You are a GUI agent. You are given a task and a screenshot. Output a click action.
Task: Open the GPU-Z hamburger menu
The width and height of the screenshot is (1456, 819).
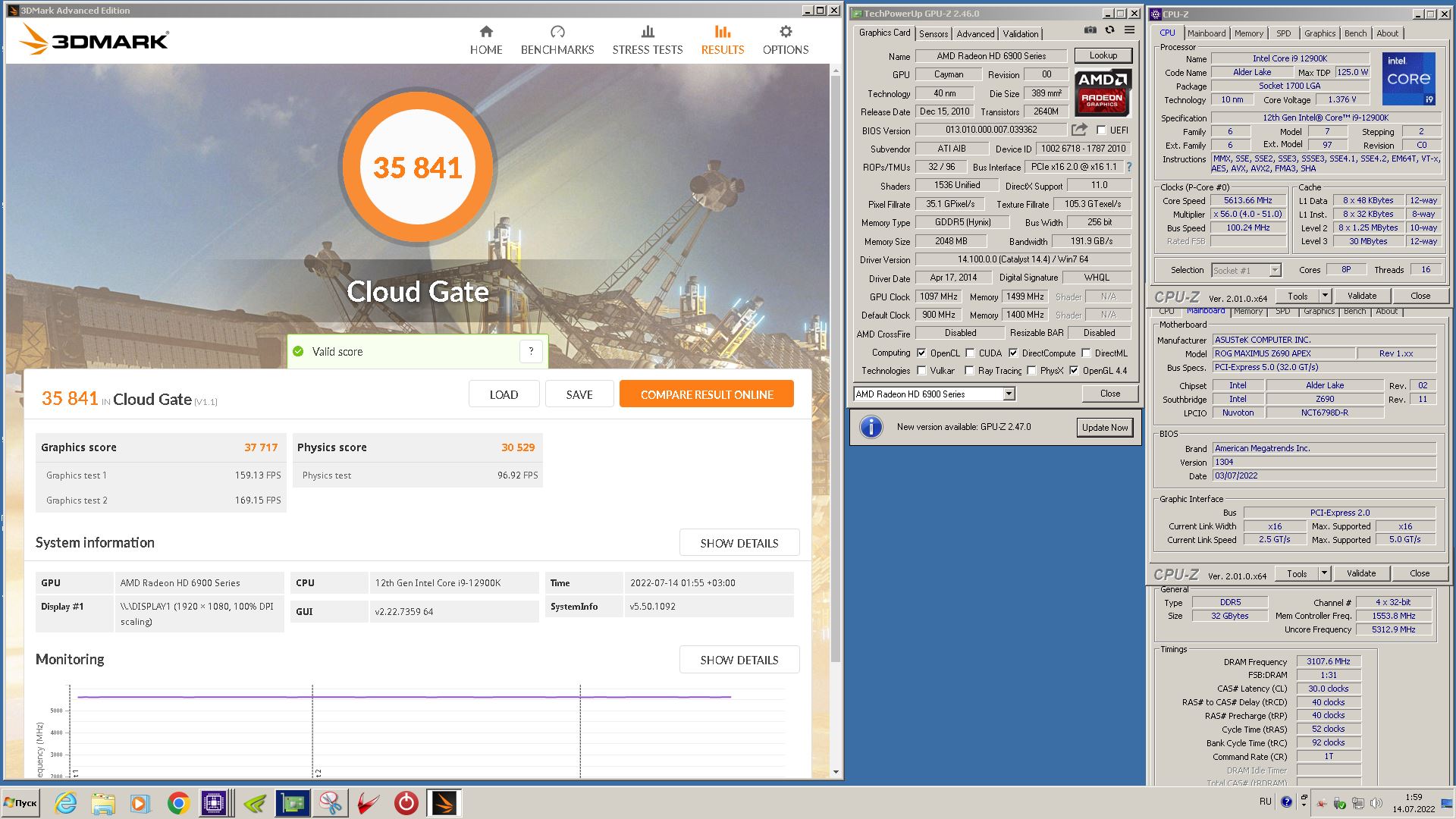[x=1129, y=30]
